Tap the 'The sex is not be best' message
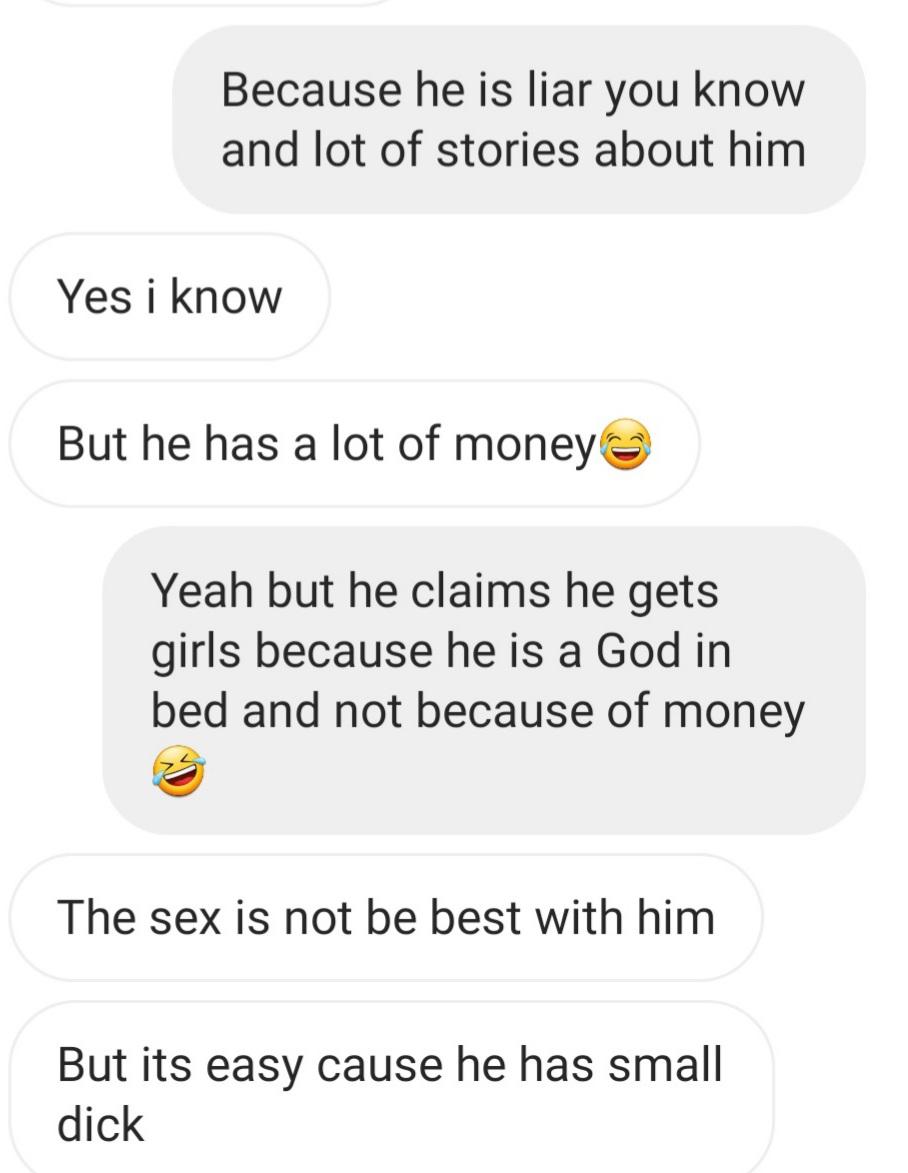908x1173 pixels. tap(386, 917)
